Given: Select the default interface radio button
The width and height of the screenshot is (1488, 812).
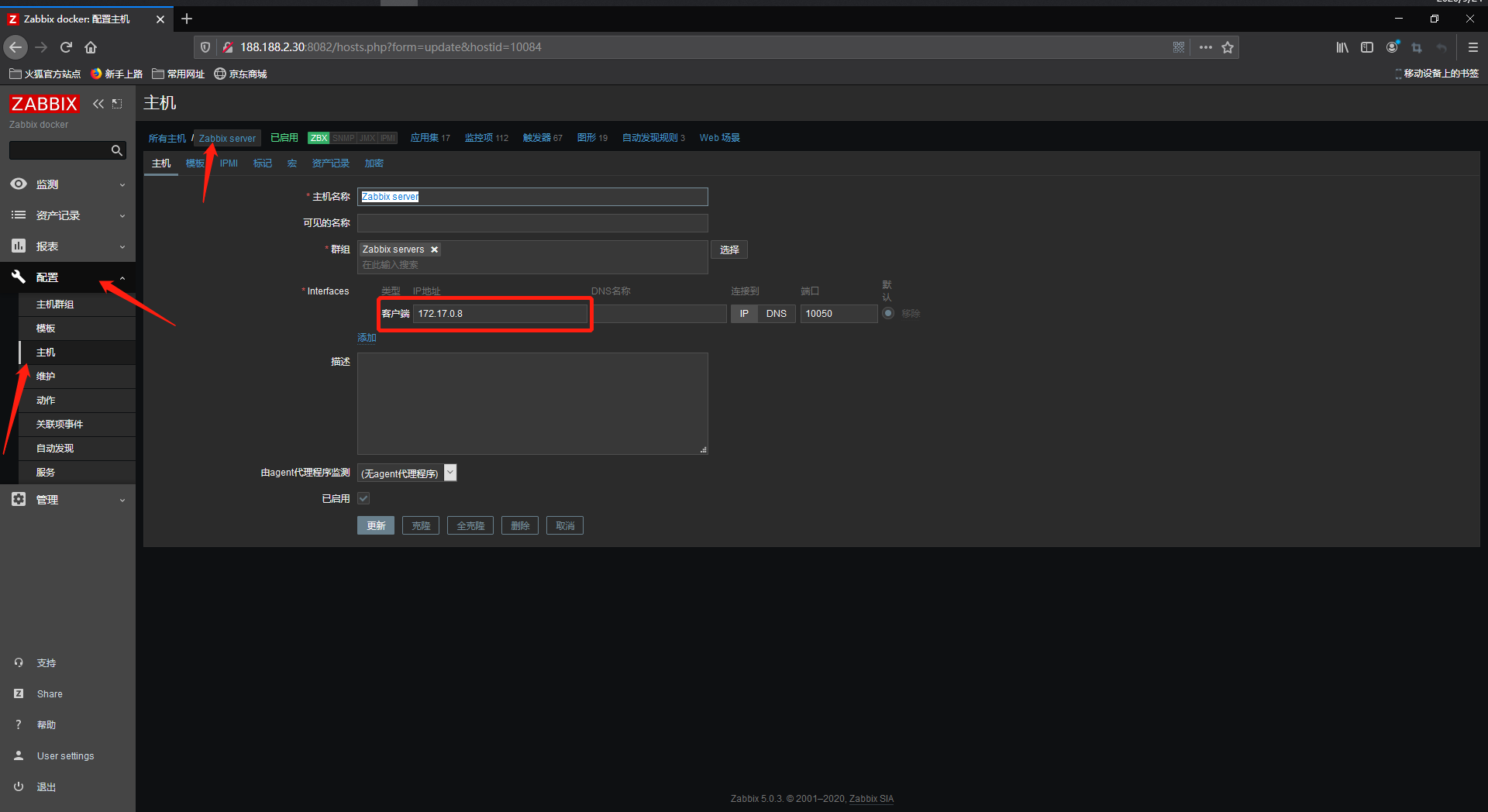Looking at the screenshot, I should point(888,313).
